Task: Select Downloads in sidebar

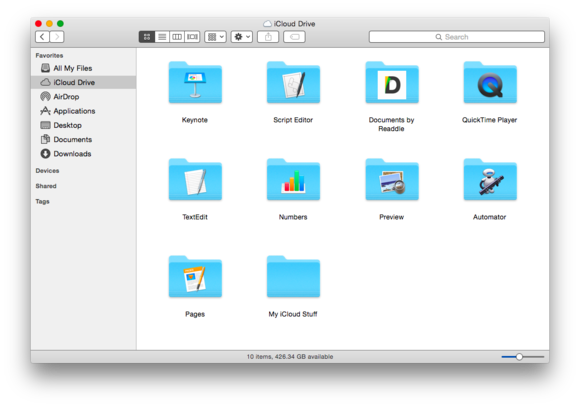Action: point(84,154)
